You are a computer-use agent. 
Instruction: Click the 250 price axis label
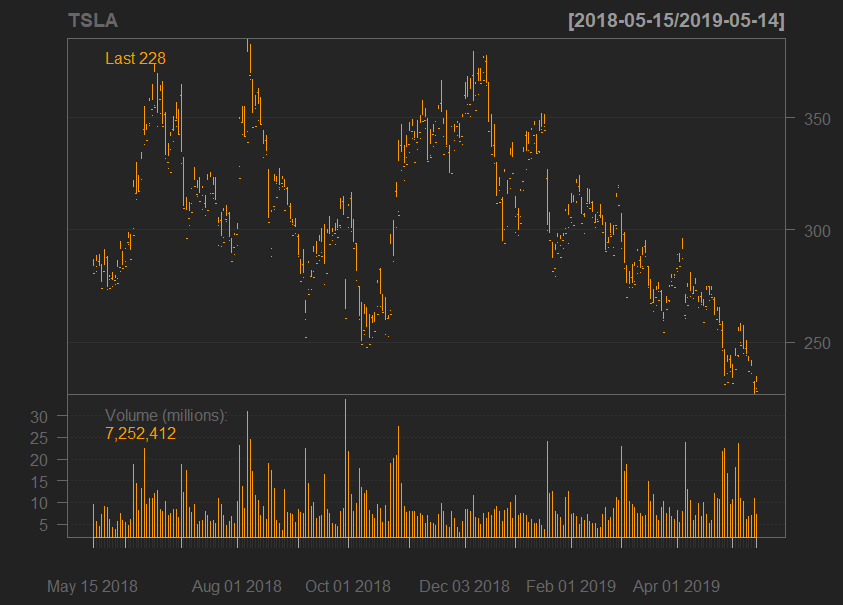tap(804, 343)
